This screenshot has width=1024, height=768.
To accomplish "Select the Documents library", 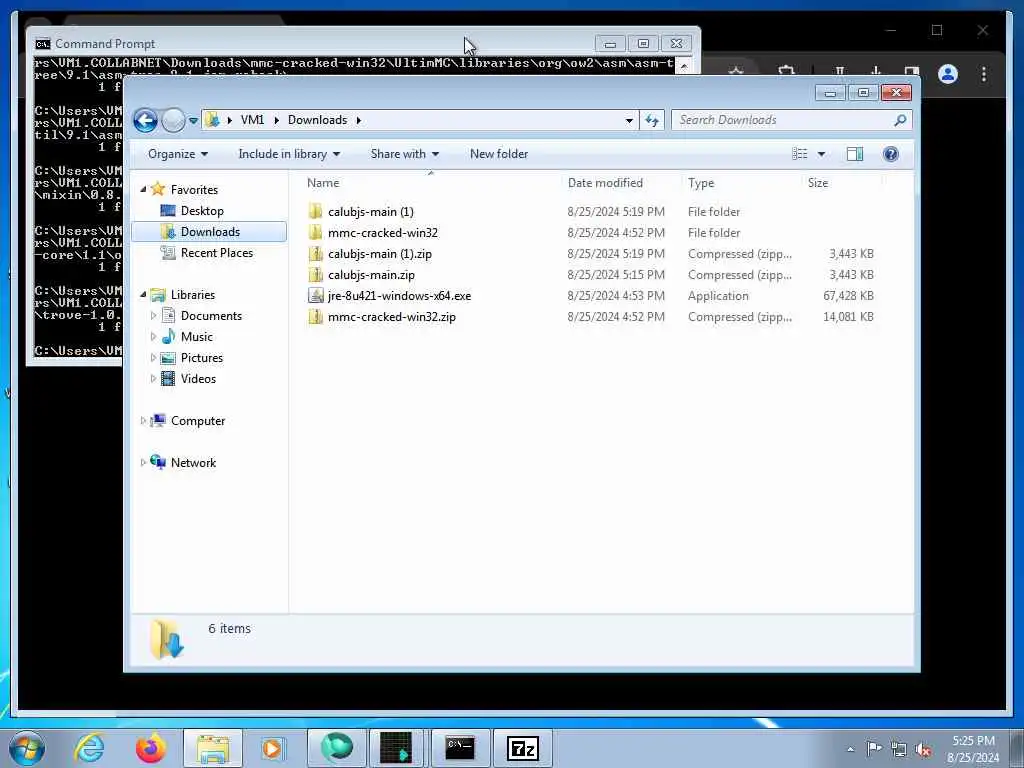I will (x=210, y=316).
